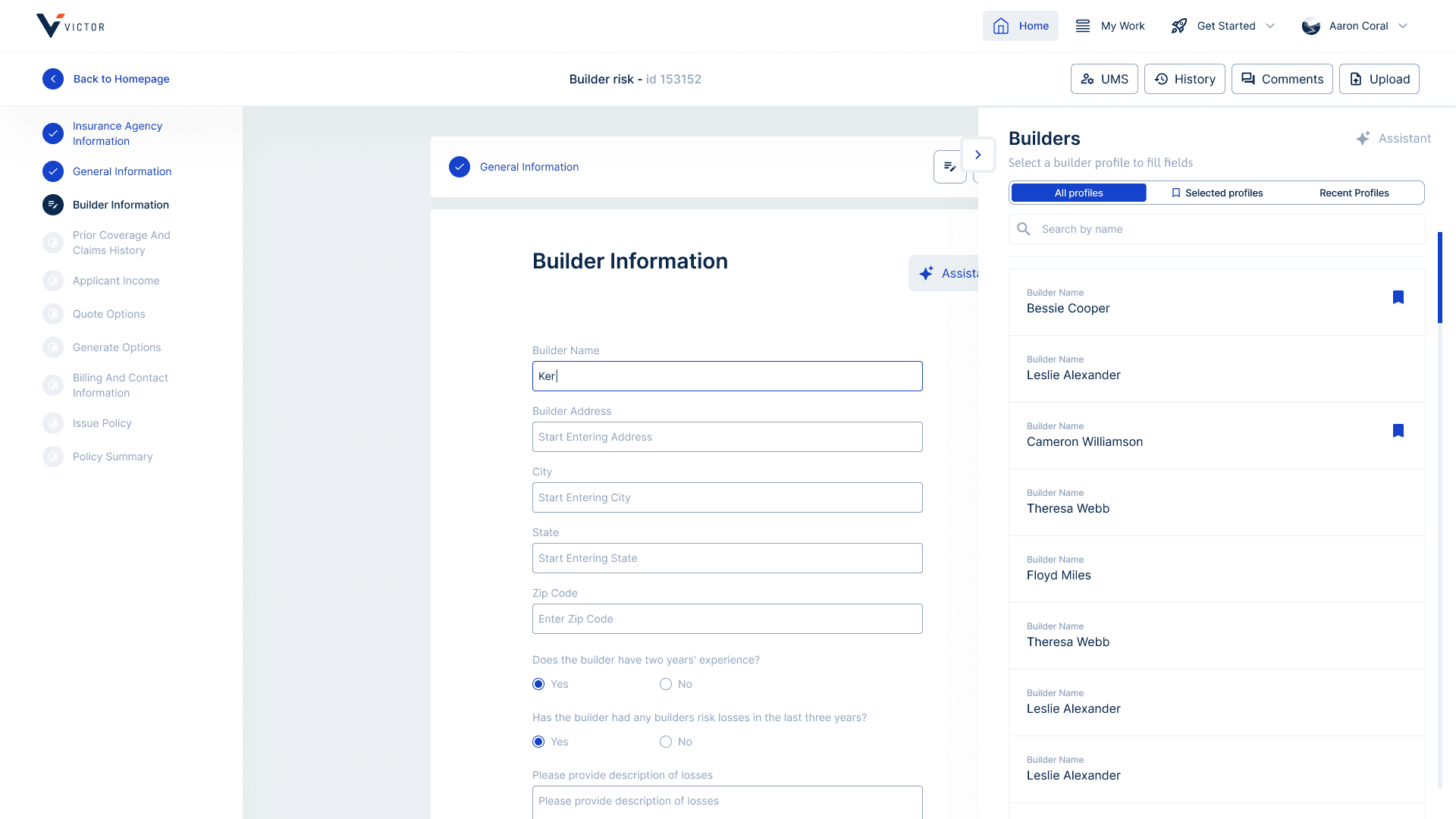Click the Upload button
1456x819 pixels.
tap(1379, 79)
